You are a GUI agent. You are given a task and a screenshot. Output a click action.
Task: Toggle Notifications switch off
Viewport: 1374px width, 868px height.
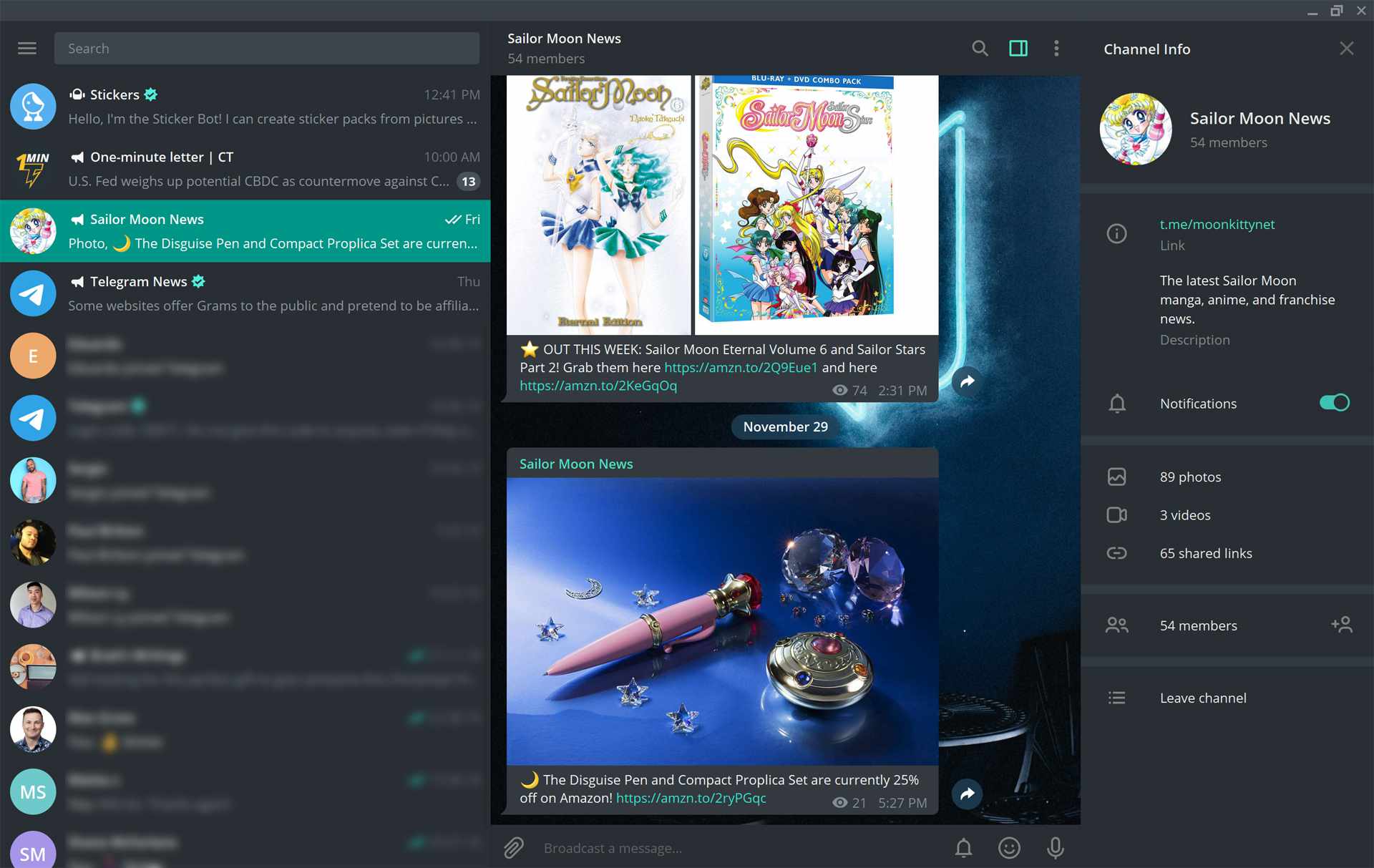(x=1334, y=403)
